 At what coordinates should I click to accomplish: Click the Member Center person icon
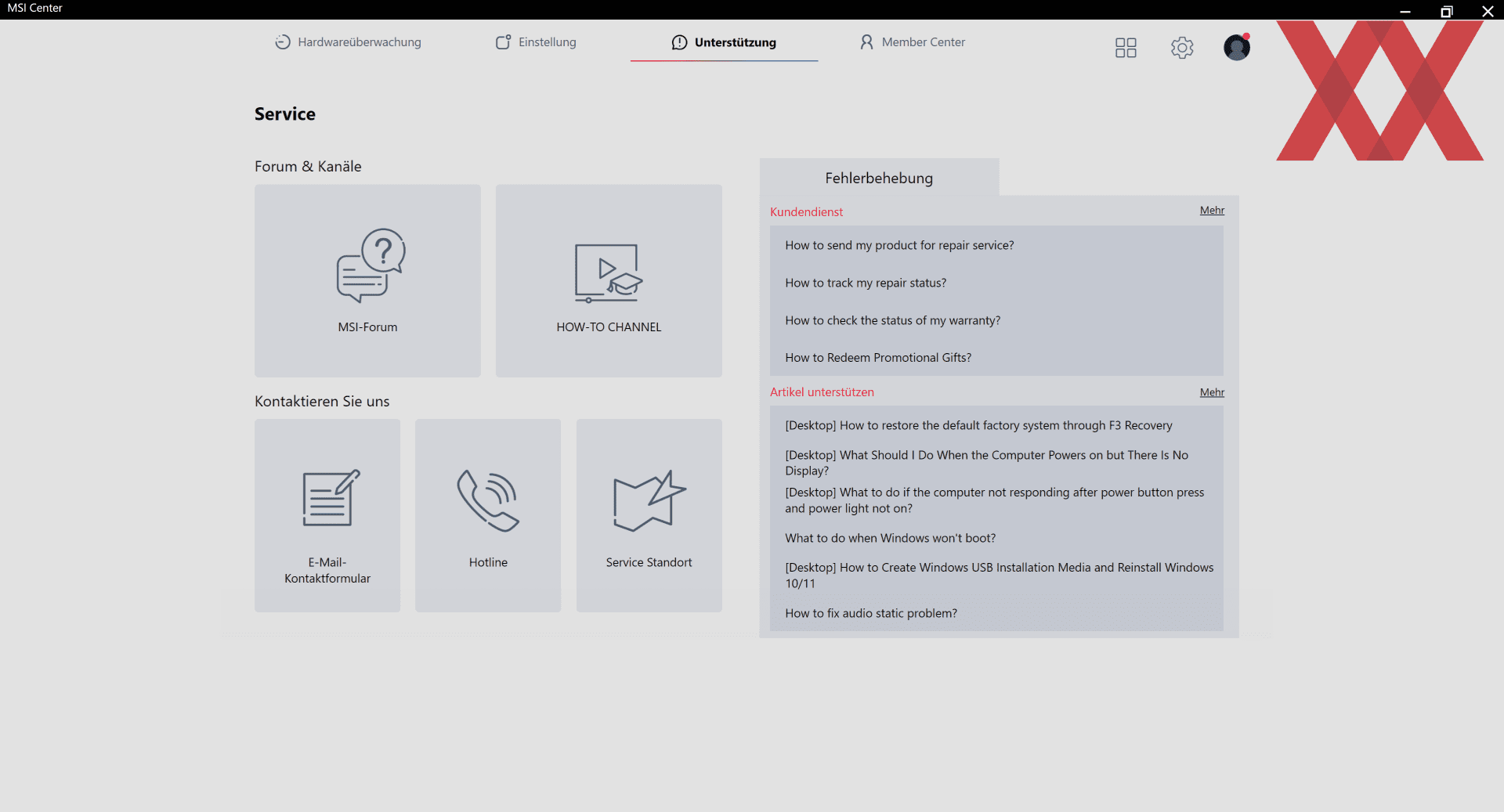pyautogui.click(x=866, y=42)
